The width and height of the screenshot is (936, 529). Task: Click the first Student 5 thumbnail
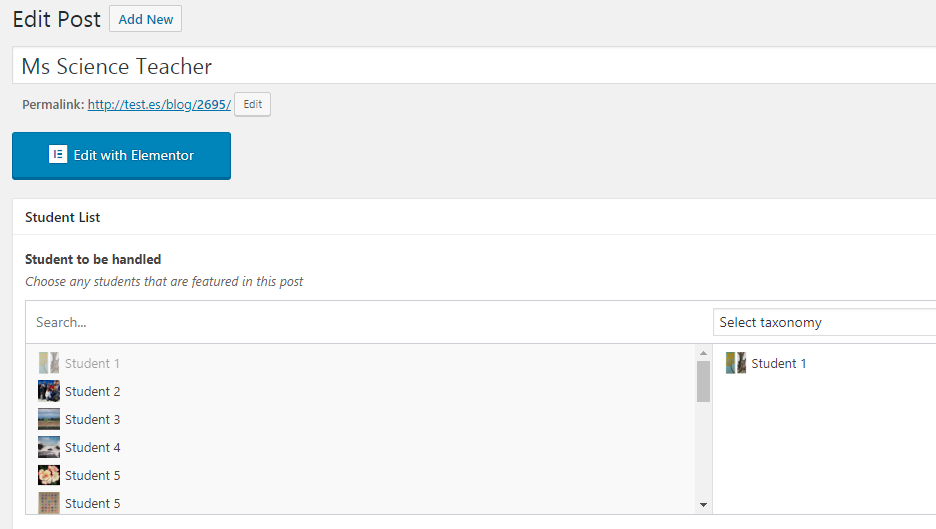pyautogui.click(x=48, y=475)
